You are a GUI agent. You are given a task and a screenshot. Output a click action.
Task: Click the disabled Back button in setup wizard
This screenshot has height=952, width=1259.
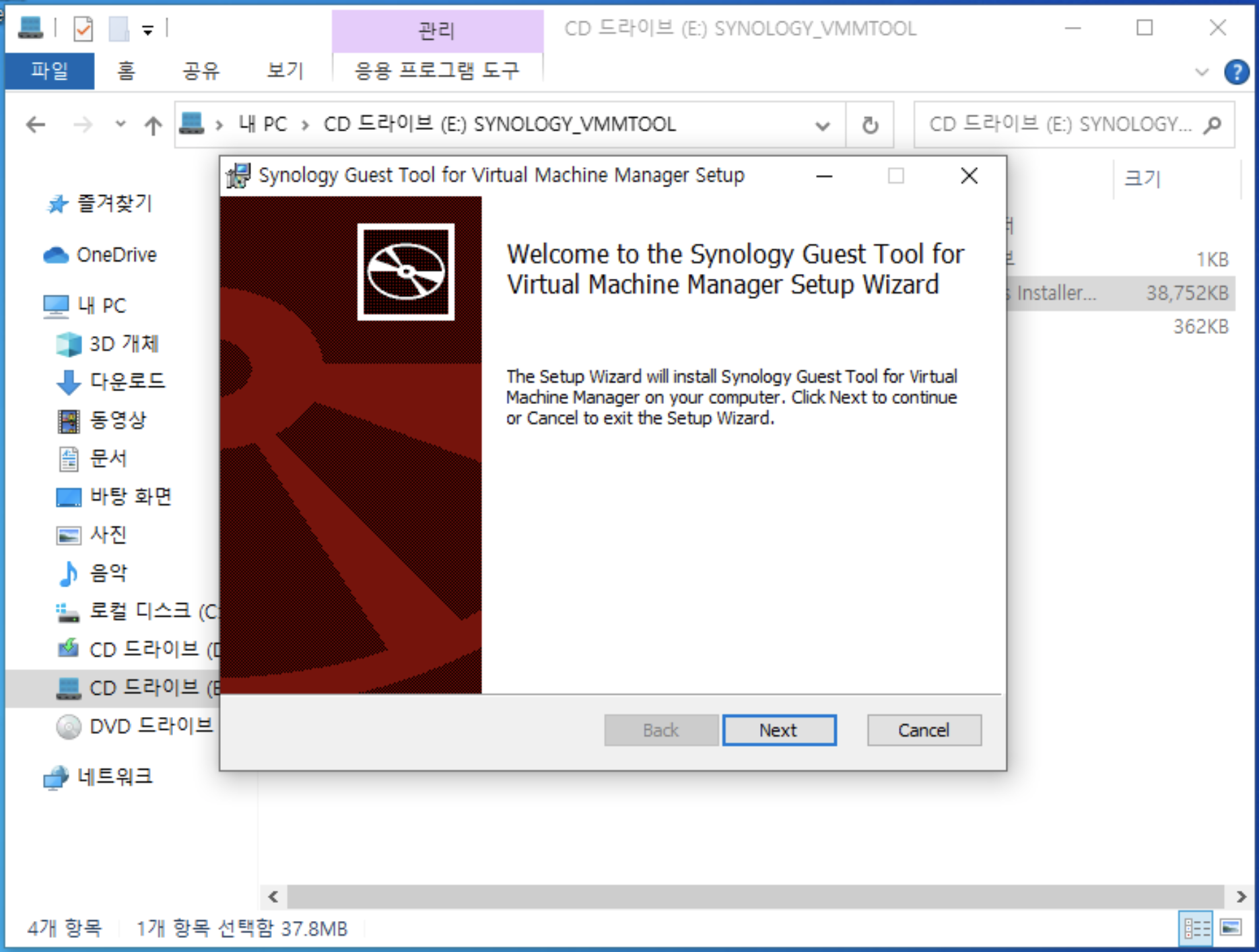[x=660, y=730]
